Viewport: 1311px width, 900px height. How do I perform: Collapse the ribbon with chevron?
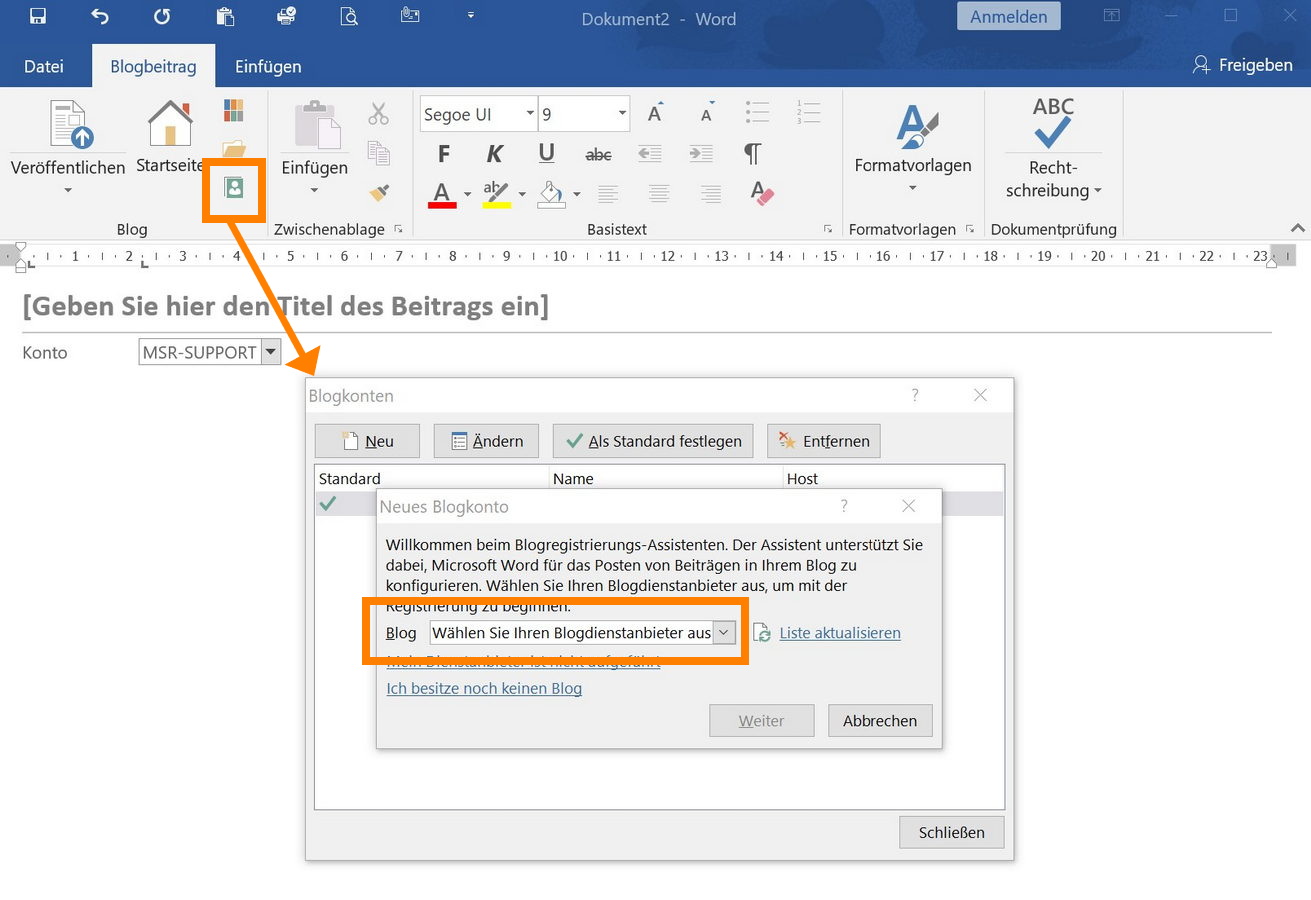point(1298,229)
